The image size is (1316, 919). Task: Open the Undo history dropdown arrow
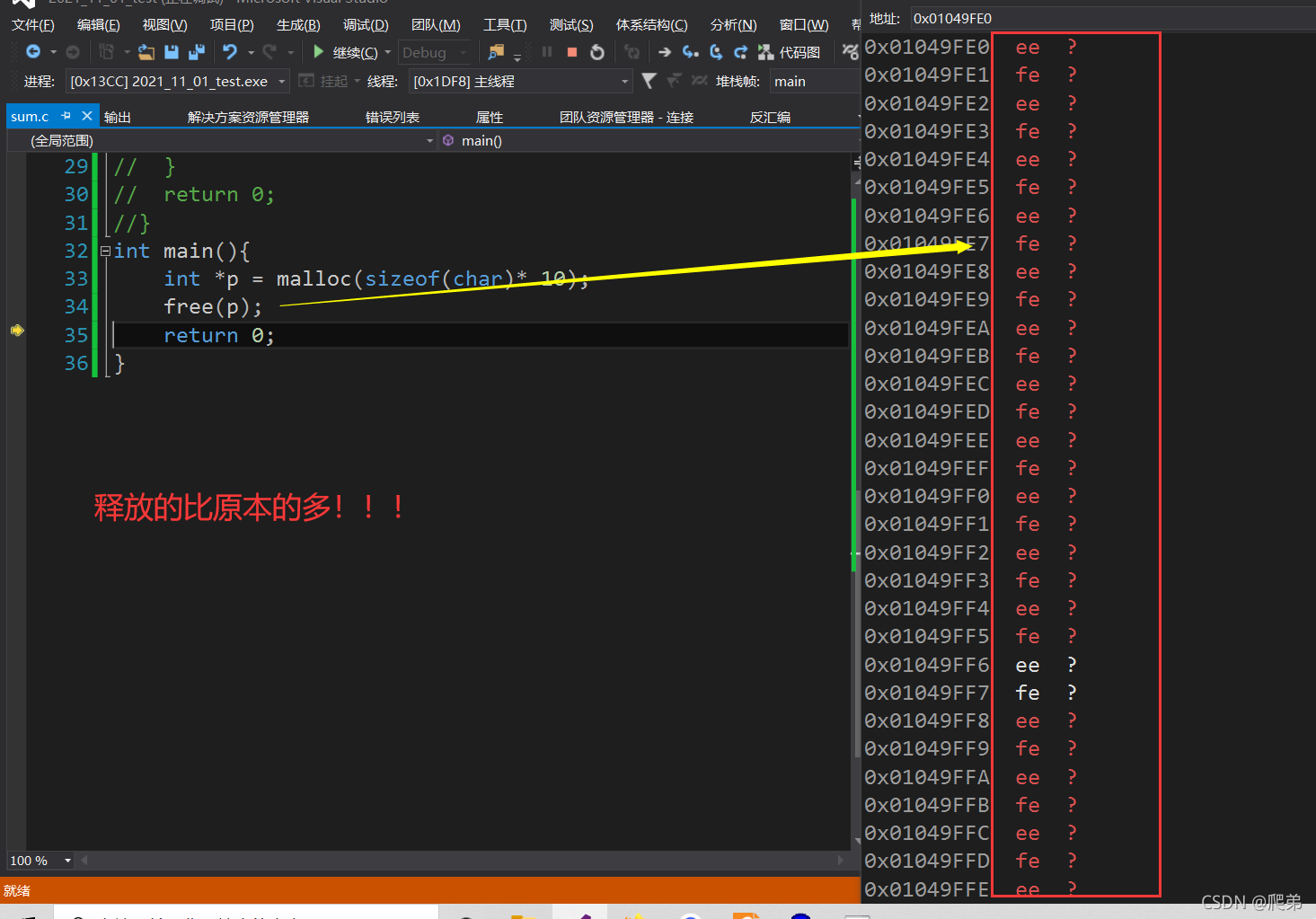click(251, 52)
